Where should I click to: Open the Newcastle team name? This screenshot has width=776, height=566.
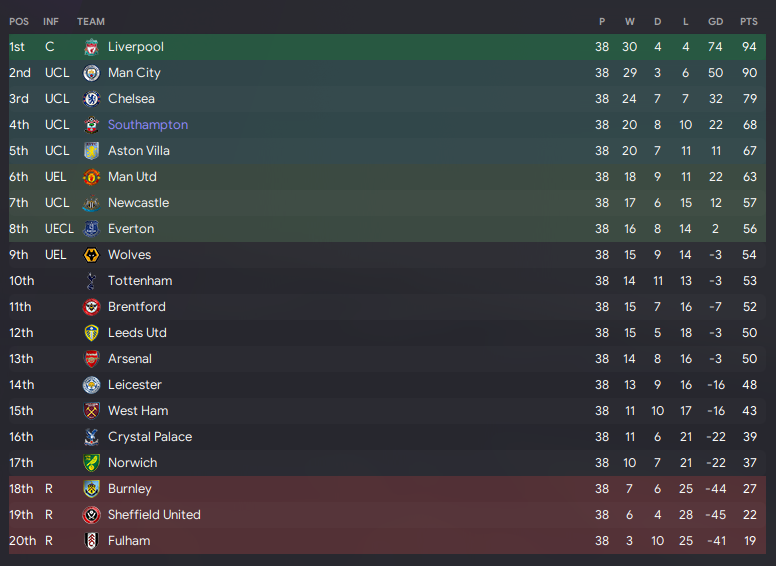coord(139,203)
